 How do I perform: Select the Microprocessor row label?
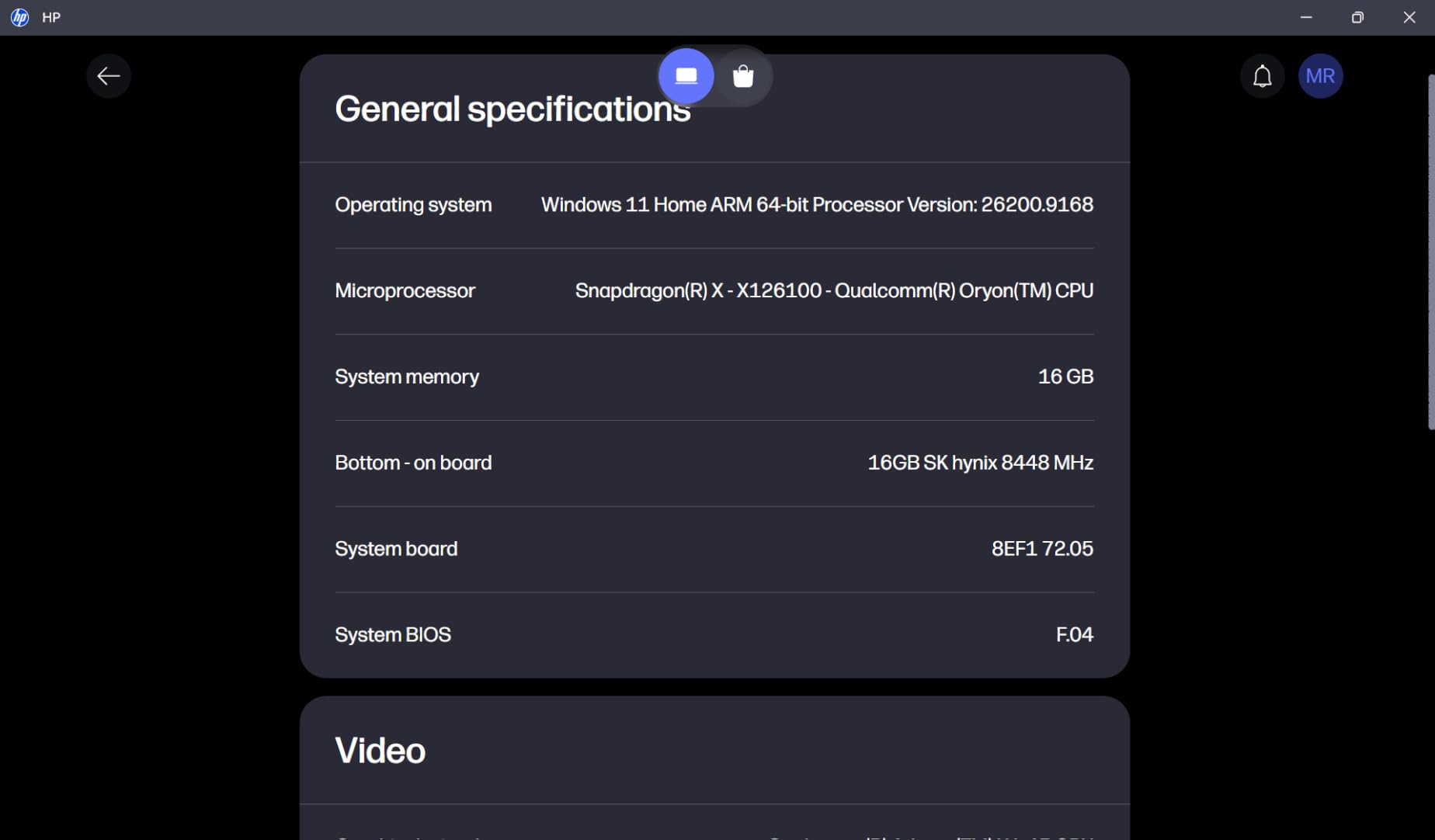pyautogui.click(x=405, y=291)
